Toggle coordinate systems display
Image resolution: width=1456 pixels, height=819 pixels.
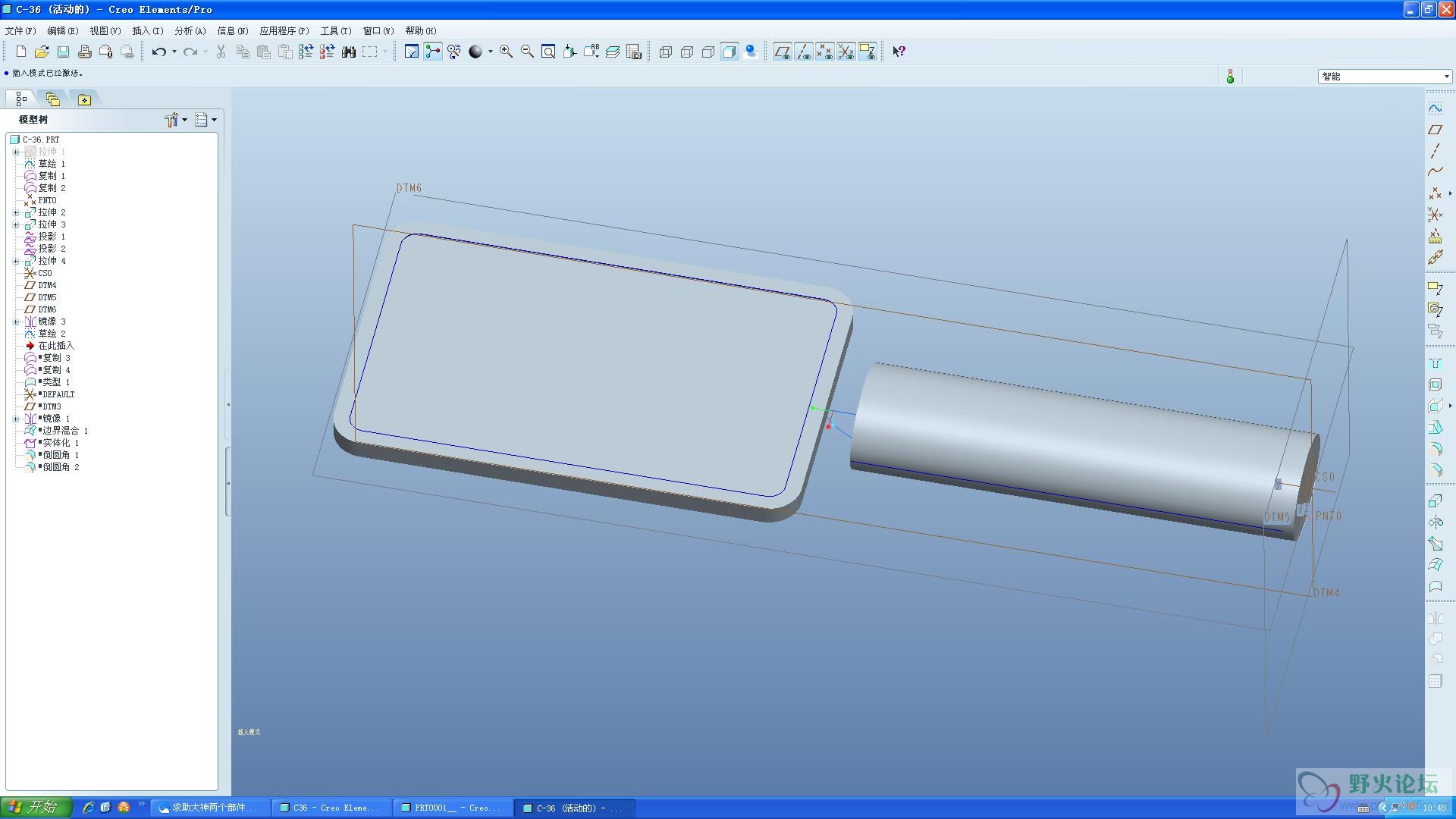(846, 52)
